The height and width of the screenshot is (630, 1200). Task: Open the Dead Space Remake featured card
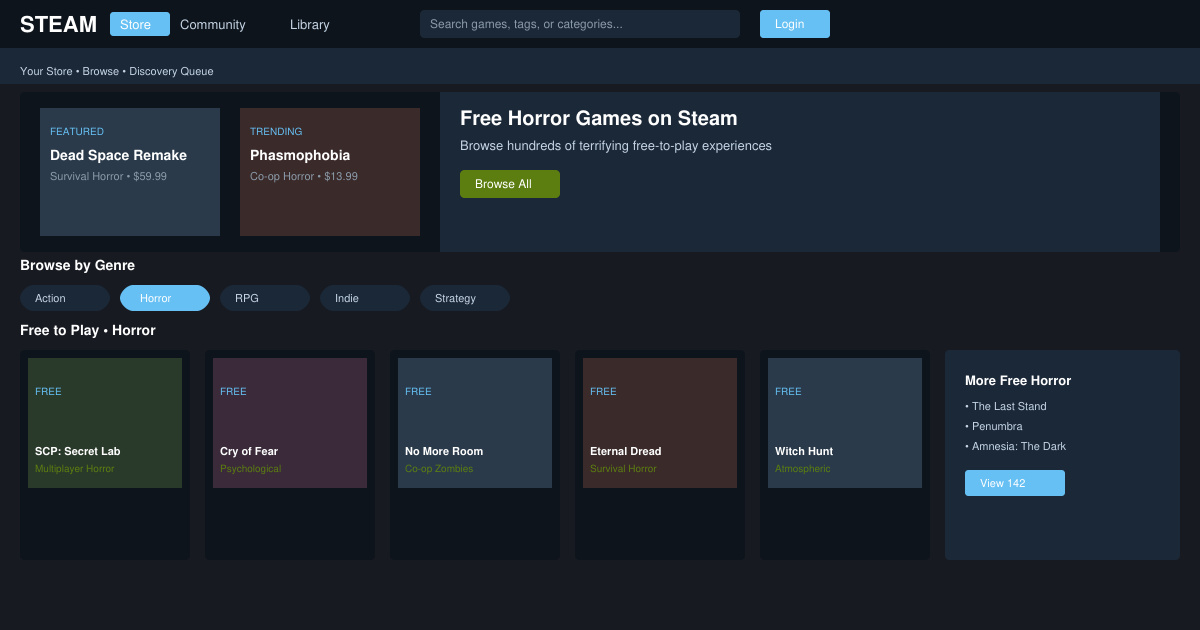tap(130, 172)
